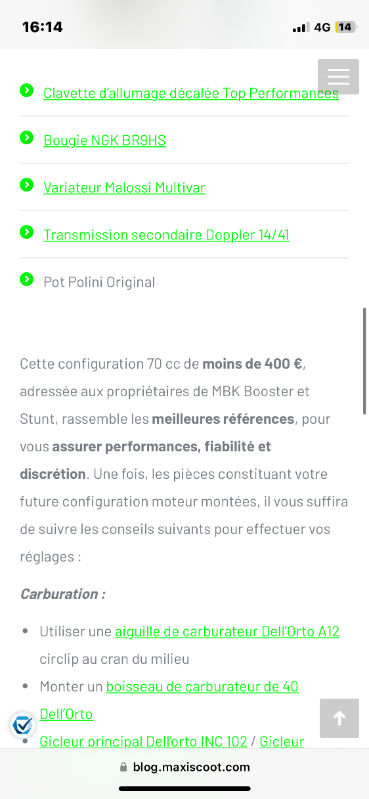Follow boisseau de carburateur de 40 link

click(x=202, y=687)
